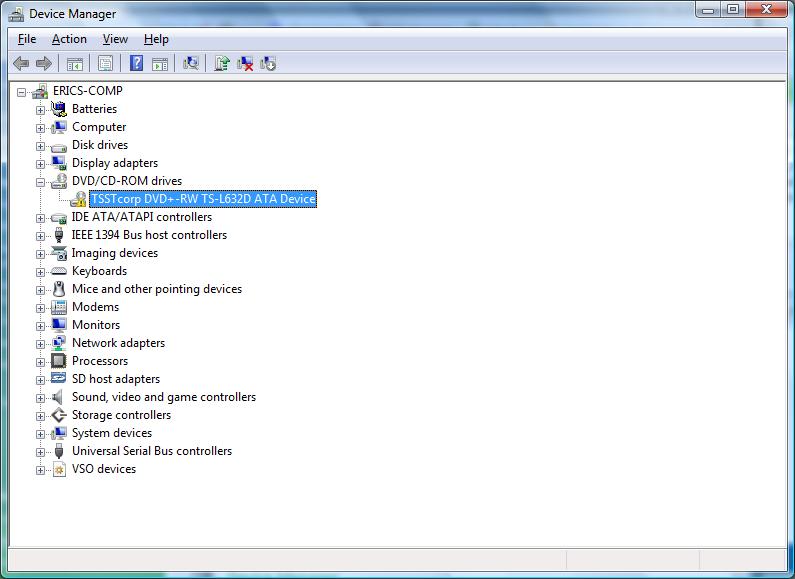Click the IEEE 1394 Bus controllers icon
795x579 pixels.
[x=59, y=235]
